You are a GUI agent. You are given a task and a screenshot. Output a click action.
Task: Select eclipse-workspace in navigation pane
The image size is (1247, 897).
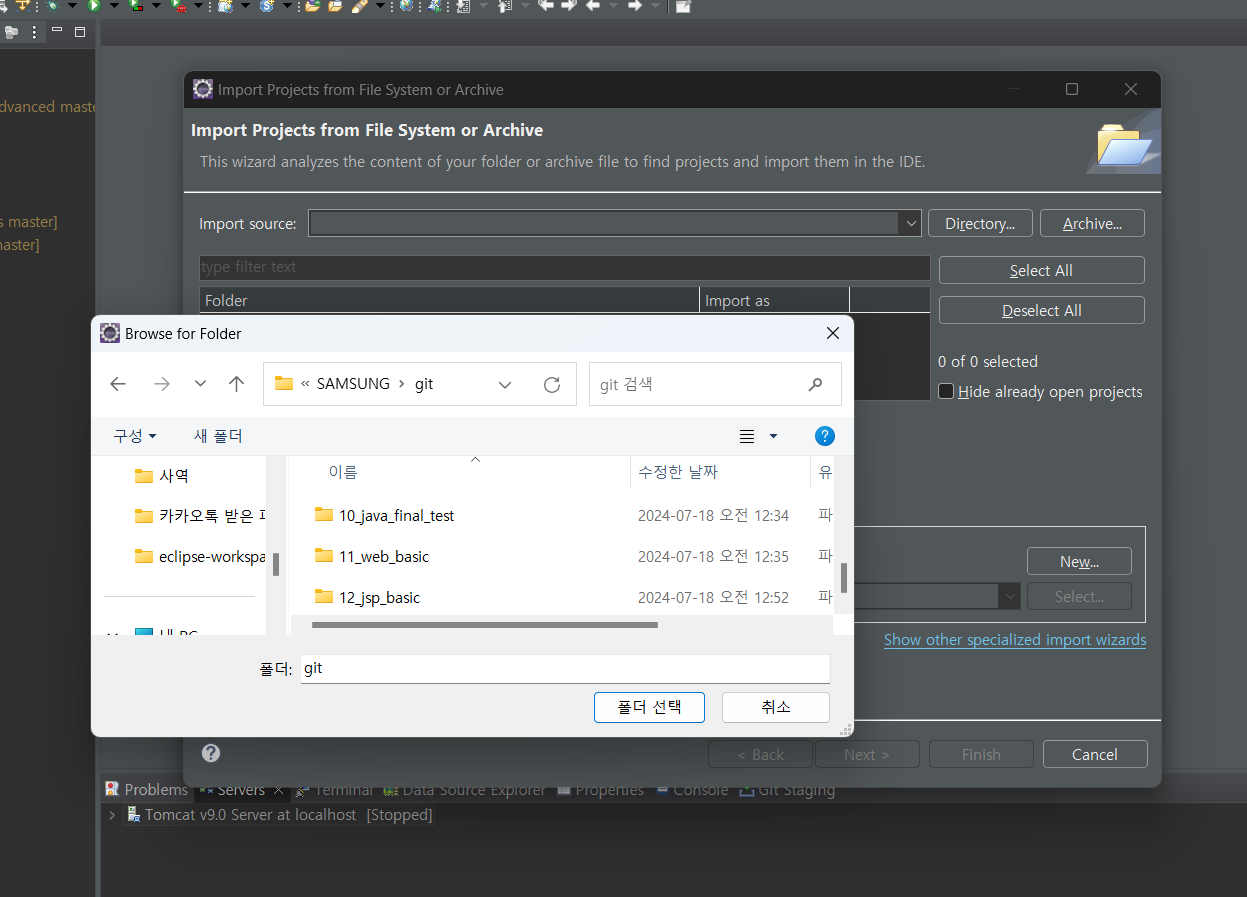199,556
